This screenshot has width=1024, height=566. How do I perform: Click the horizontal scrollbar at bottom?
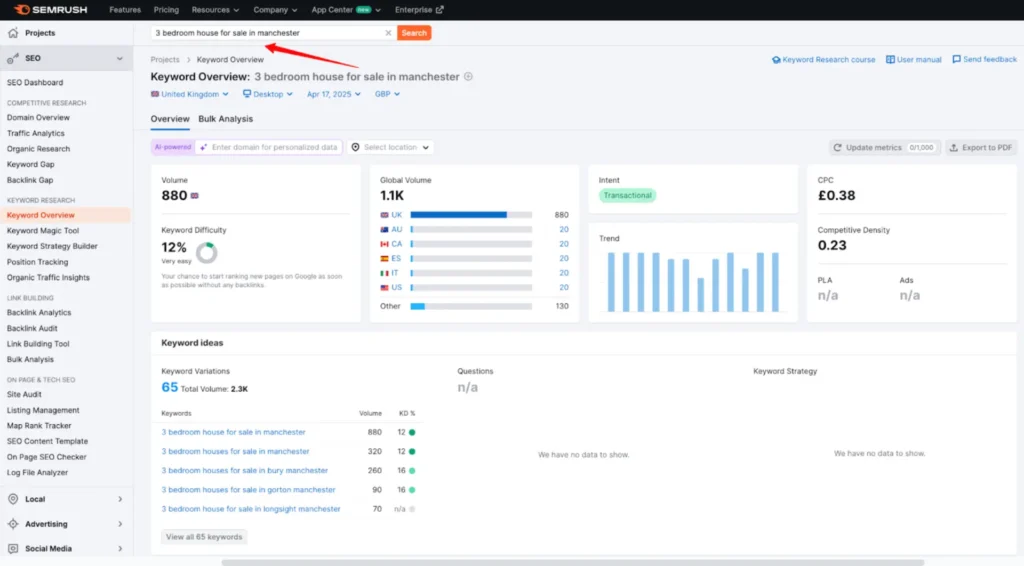(573, 562)
